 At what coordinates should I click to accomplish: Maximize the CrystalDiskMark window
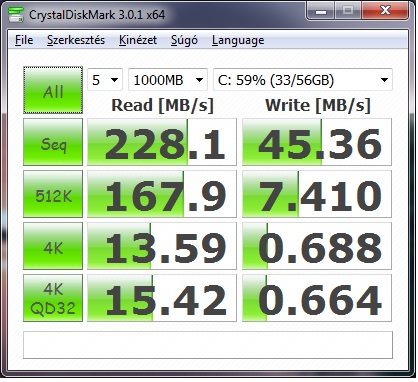348,11
